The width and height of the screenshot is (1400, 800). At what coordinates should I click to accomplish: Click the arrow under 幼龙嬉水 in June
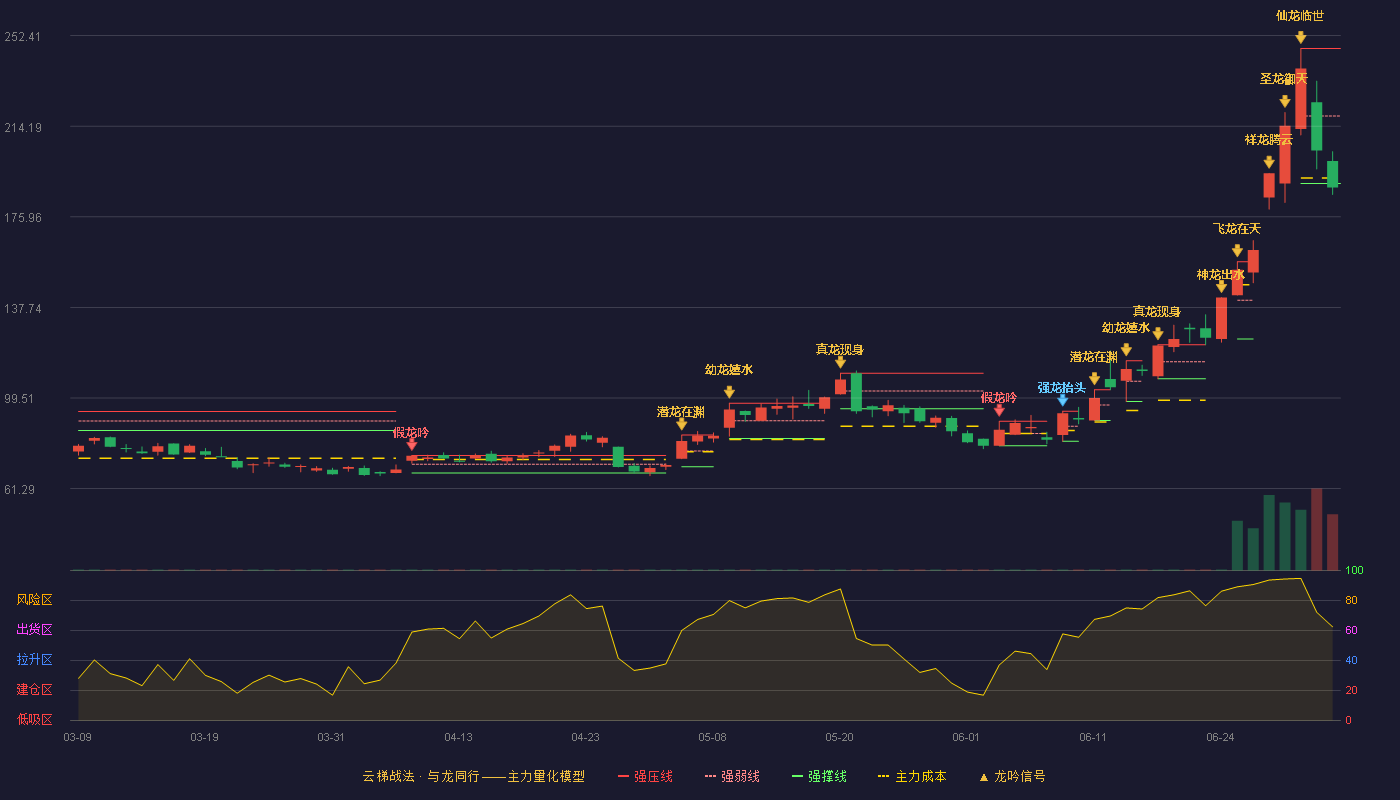(x=1126, y=350)
